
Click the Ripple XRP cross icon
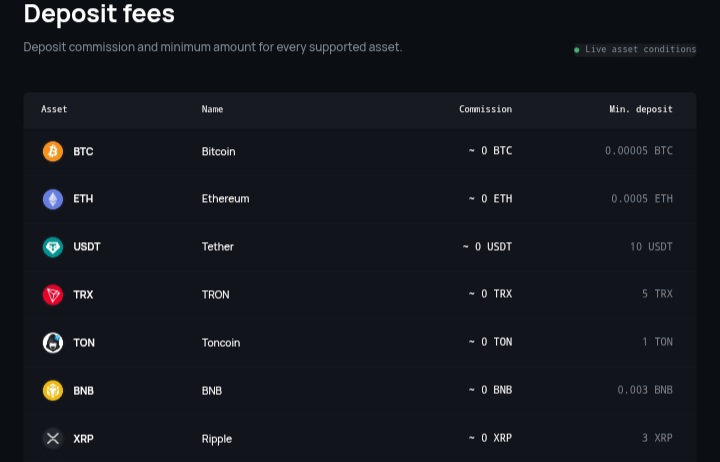pyautogui.click(x=53, y=438)
